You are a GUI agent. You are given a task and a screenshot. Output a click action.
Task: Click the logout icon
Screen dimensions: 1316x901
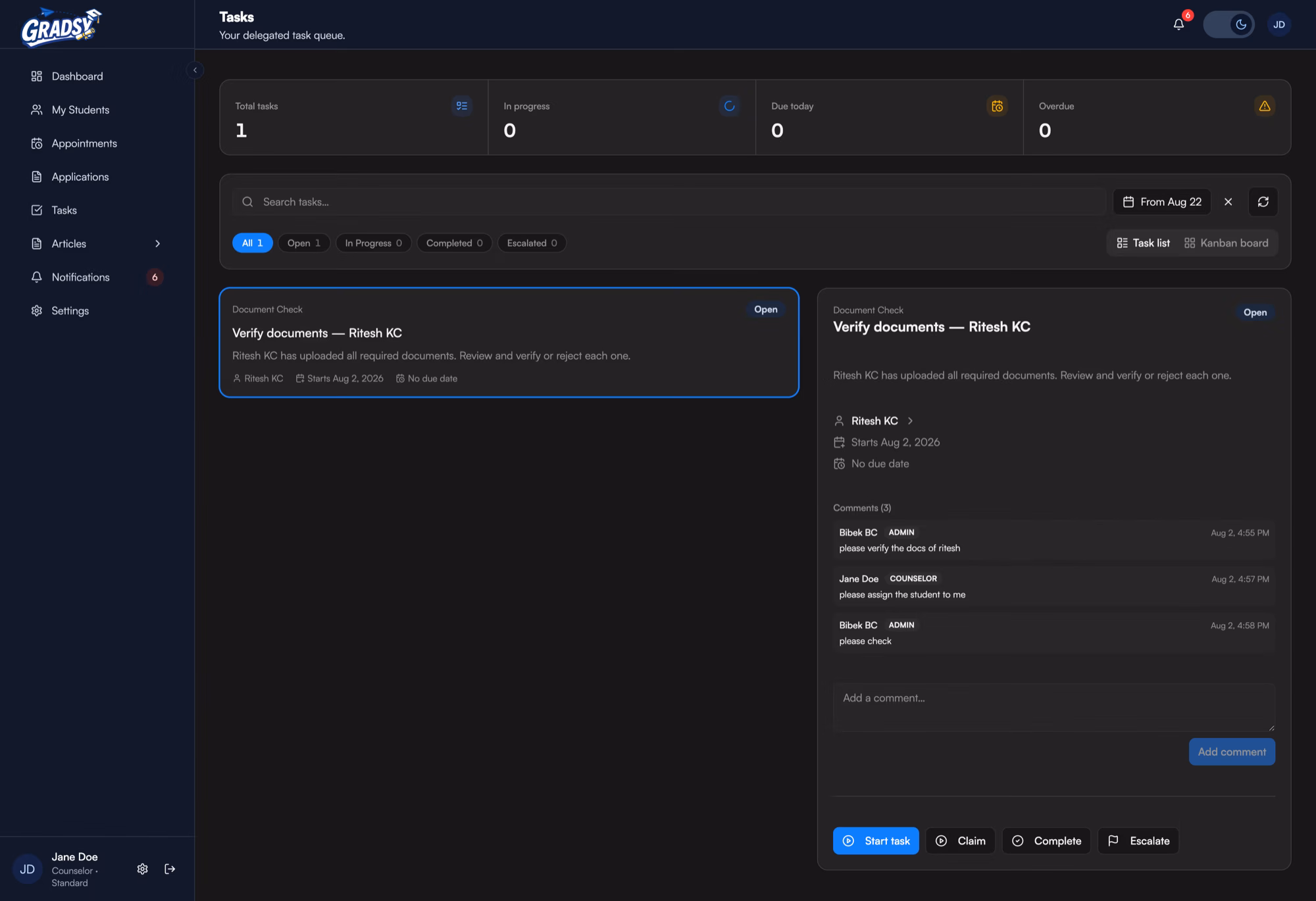click(170, 869)
